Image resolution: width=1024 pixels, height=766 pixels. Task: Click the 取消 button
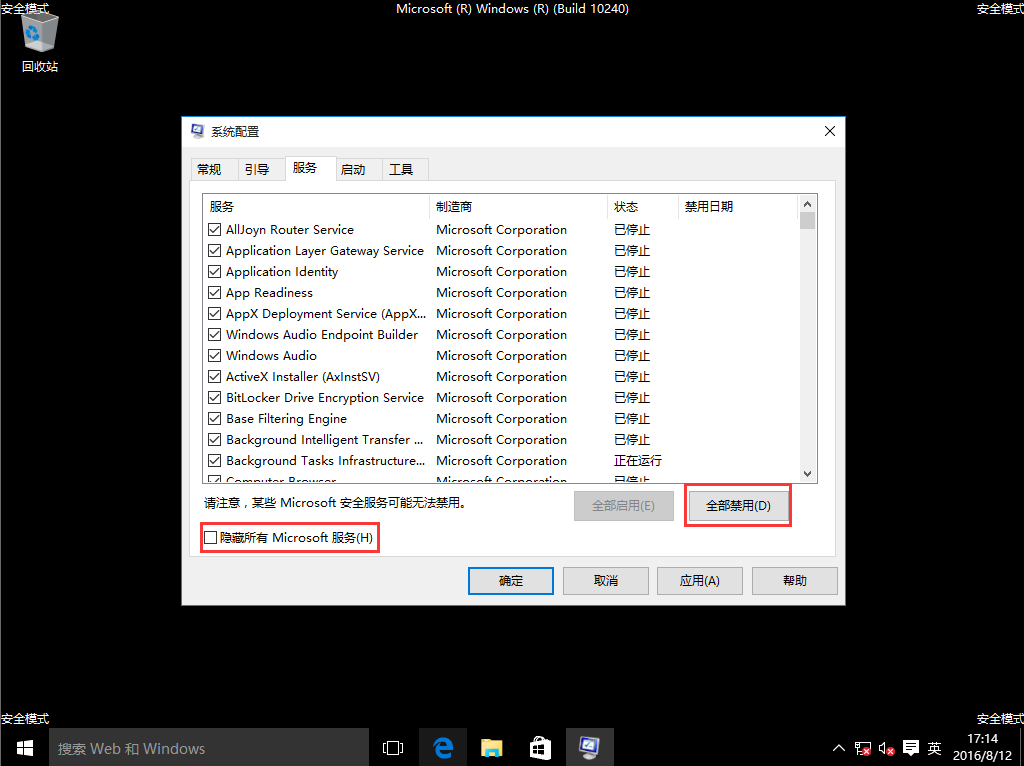point(605,581)
